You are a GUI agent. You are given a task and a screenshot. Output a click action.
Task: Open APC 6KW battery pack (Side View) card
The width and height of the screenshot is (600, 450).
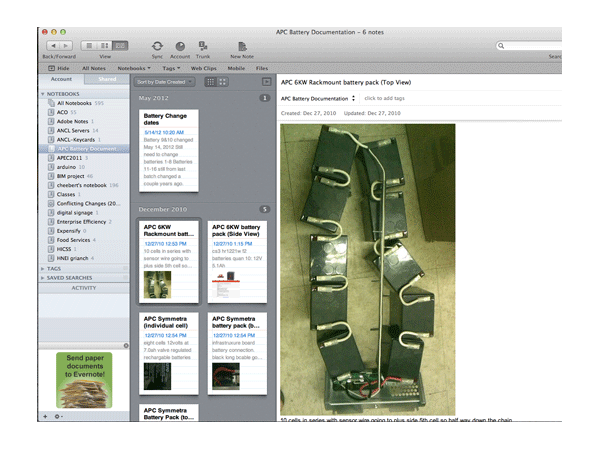(237, 262)
